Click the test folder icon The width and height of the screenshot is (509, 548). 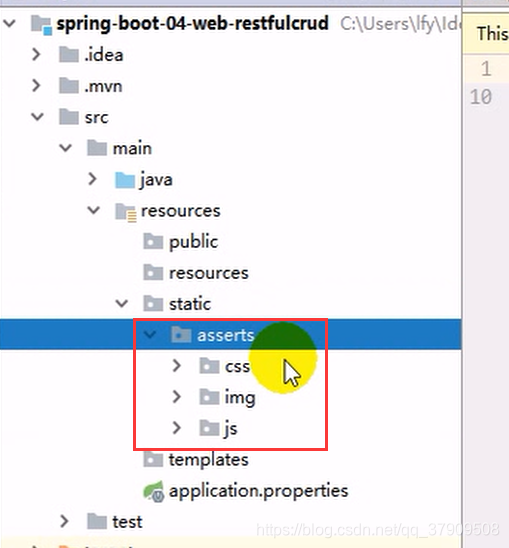[x=96, y=521]
